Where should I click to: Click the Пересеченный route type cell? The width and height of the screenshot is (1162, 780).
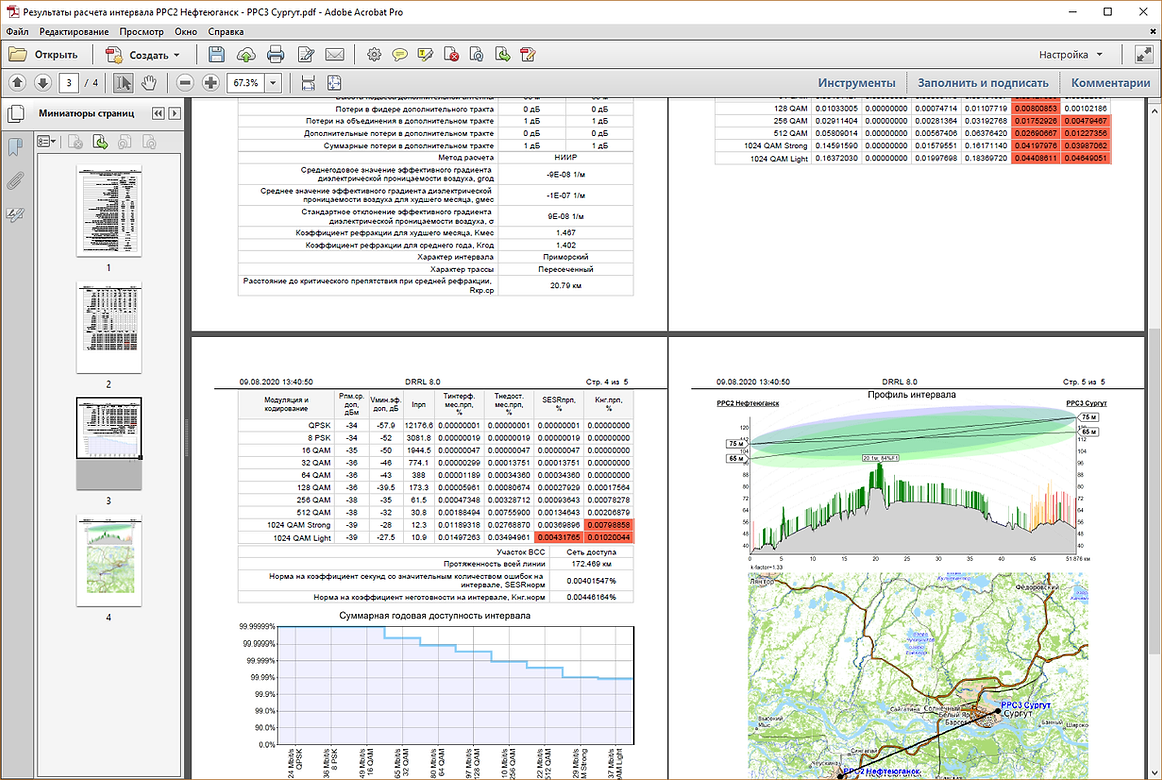(565, 270)
